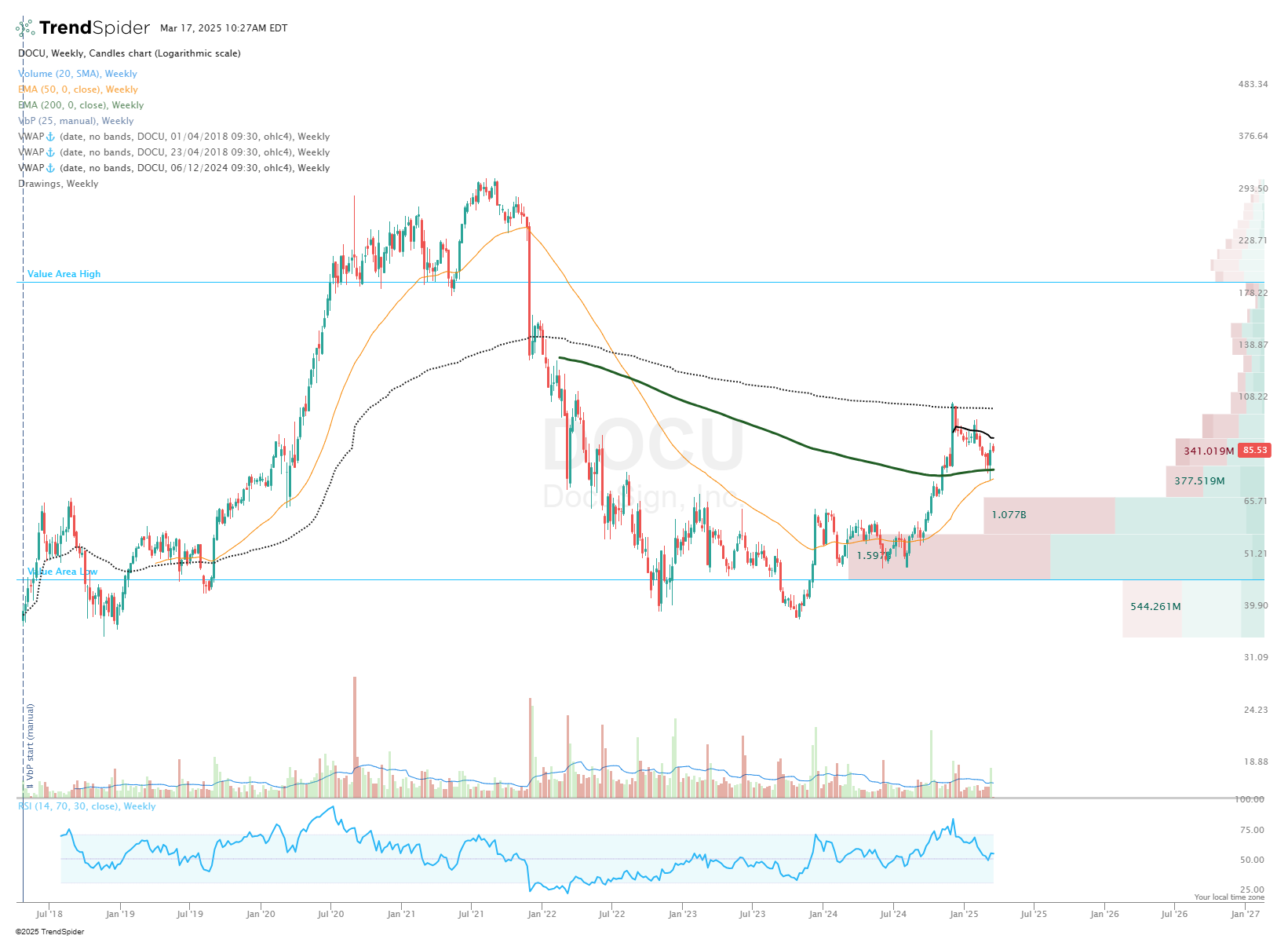
Task: Click the Jan '24 date axis label
Action: coord(823,914)
